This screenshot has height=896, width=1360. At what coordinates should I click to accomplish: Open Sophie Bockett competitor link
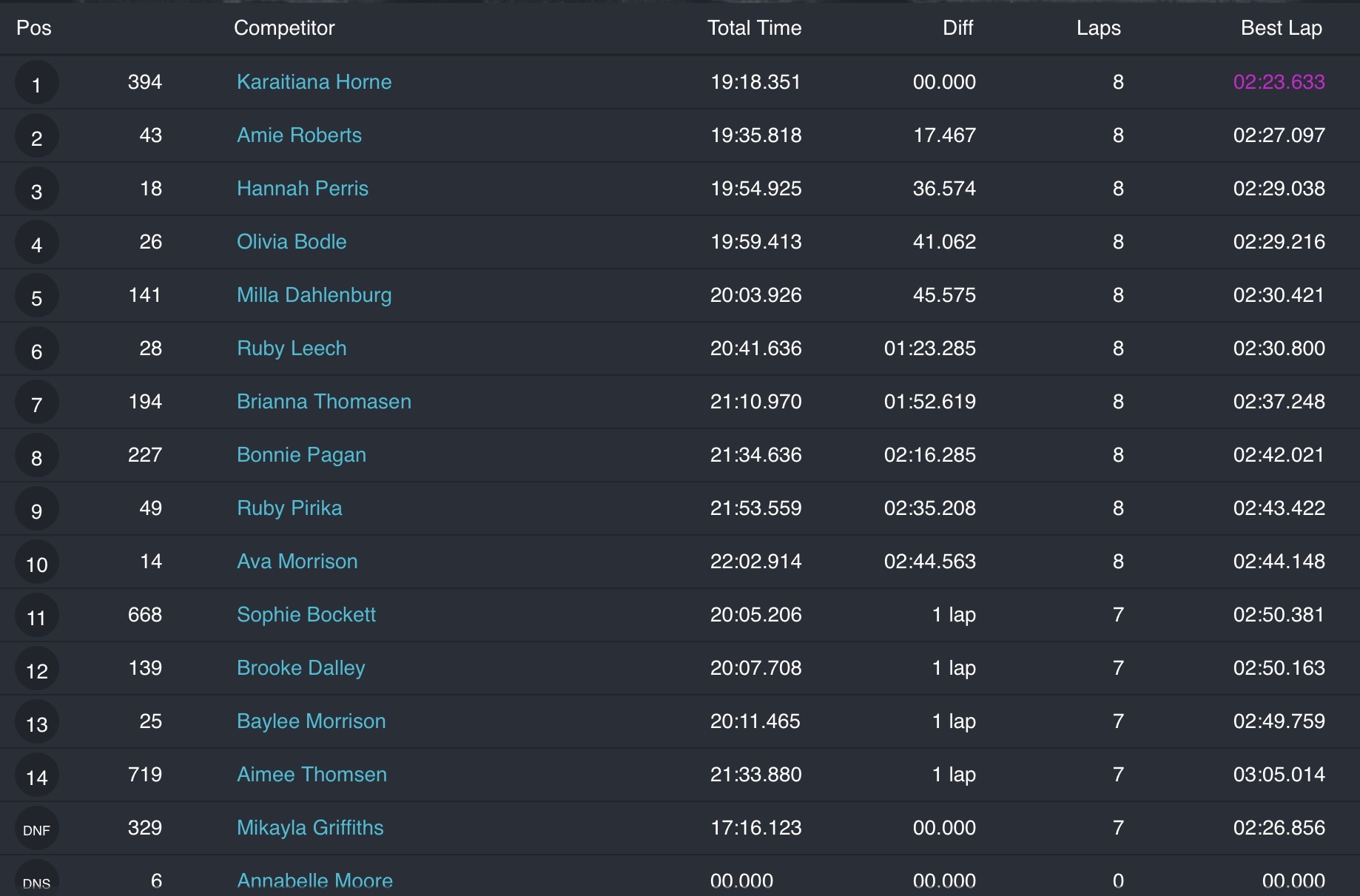(x=306, y=615)
